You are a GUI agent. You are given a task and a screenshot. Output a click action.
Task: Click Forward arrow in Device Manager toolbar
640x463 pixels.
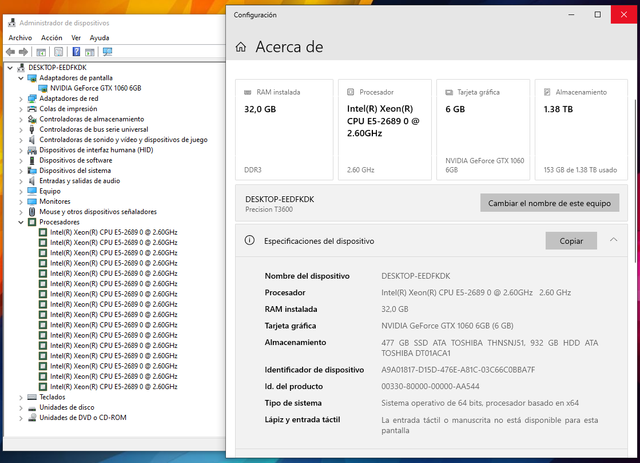[24, 52]
